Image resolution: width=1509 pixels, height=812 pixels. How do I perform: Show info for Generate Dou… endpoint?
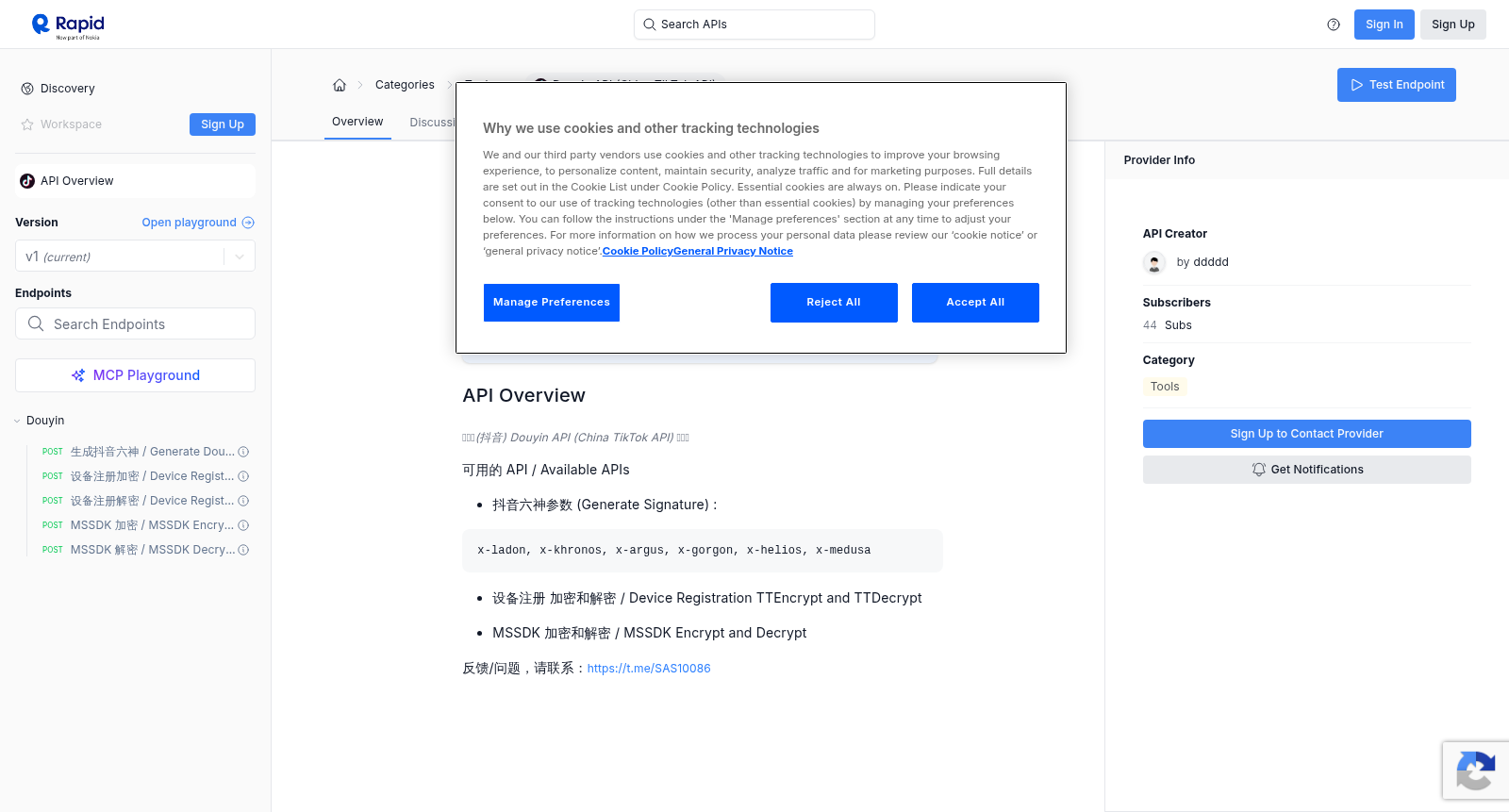coord(243,452)
